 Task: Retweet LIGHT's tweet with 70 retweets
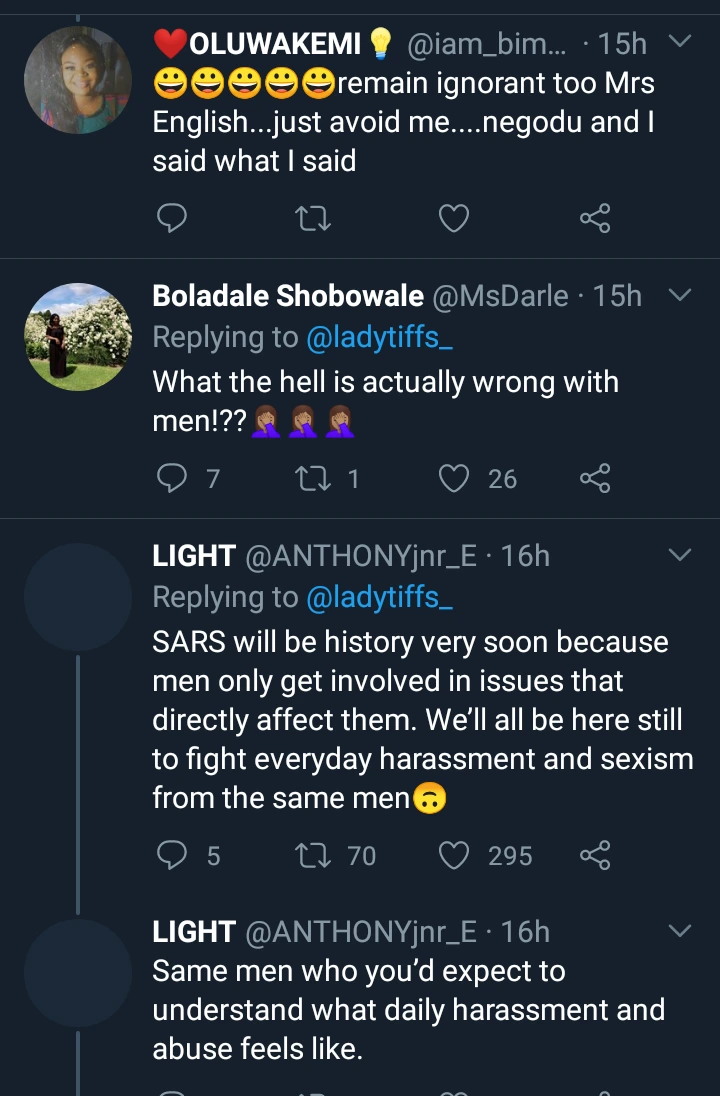pyautogui.click(x=314, y=855)
